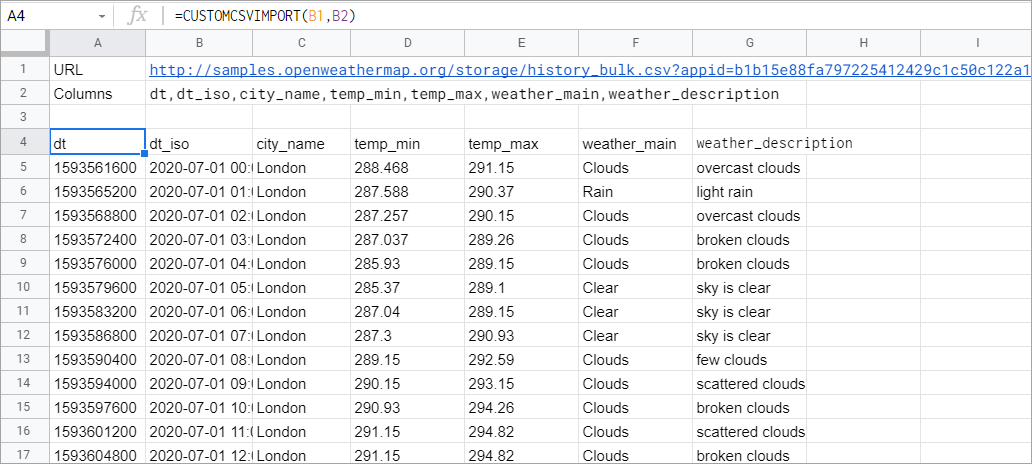Select cell with 287.037
The width and height of the screenshot is (1032, 464).
point(407,240)
